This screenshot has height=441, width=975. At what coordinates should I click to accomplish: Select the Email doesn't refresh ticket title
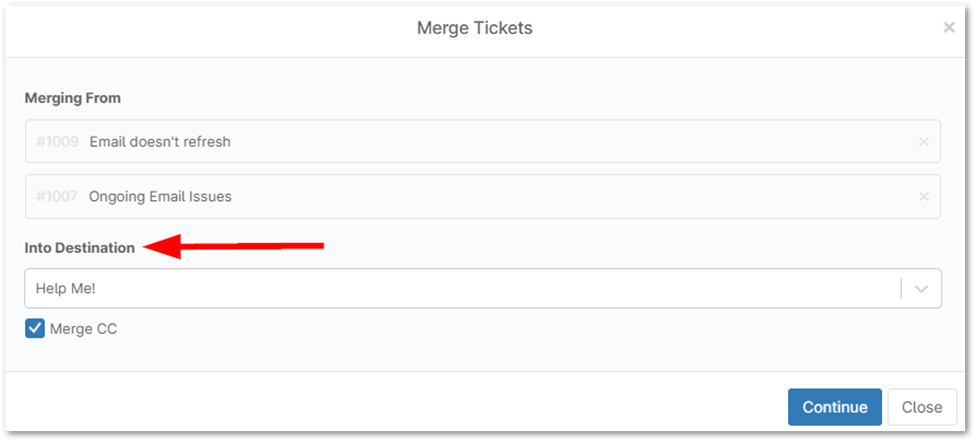[160, 142]
